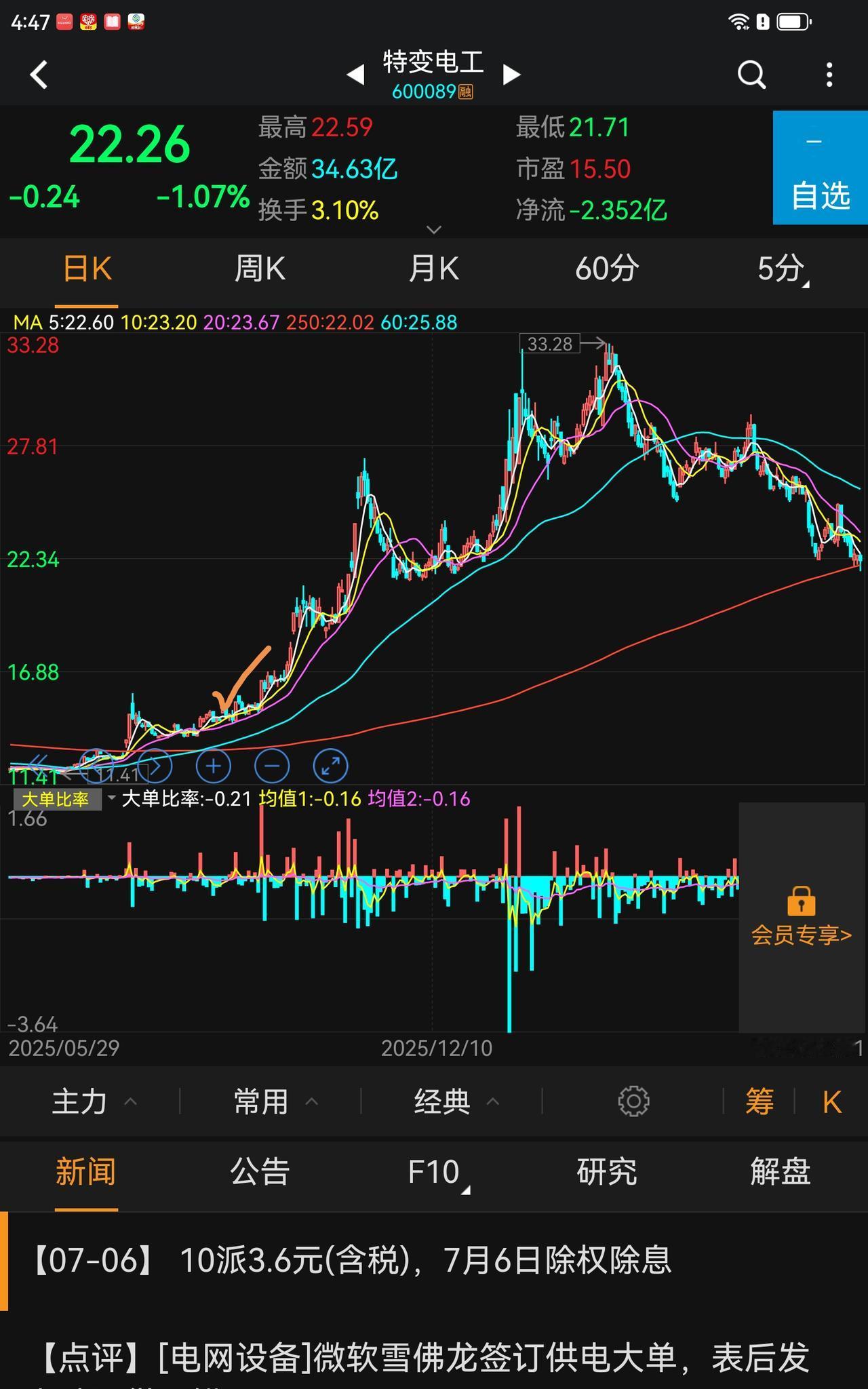Toggle the K chart mode button
Image resolution: width=868 pixels, height=1389 pixels.
coord(832,1102)
